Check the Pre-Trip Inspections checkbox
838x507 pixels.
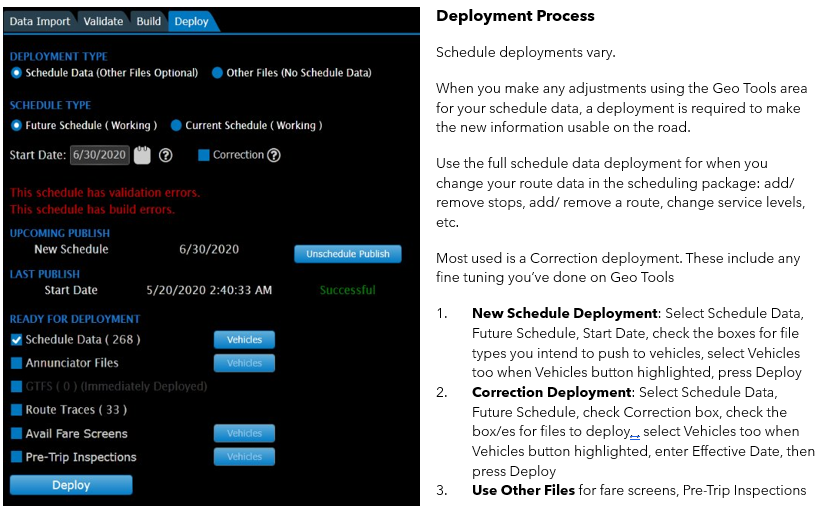pos(17,457)
